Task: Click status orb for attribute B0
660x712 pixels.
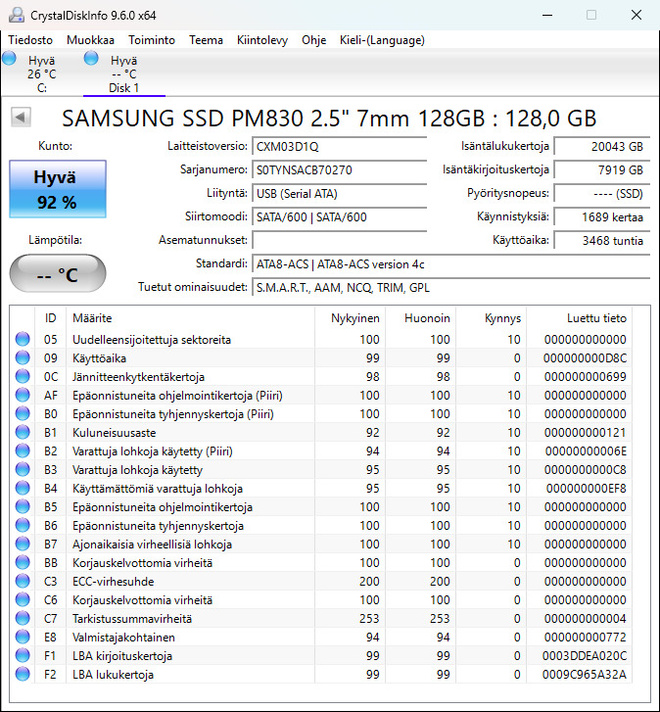Action: click(22, 414)
